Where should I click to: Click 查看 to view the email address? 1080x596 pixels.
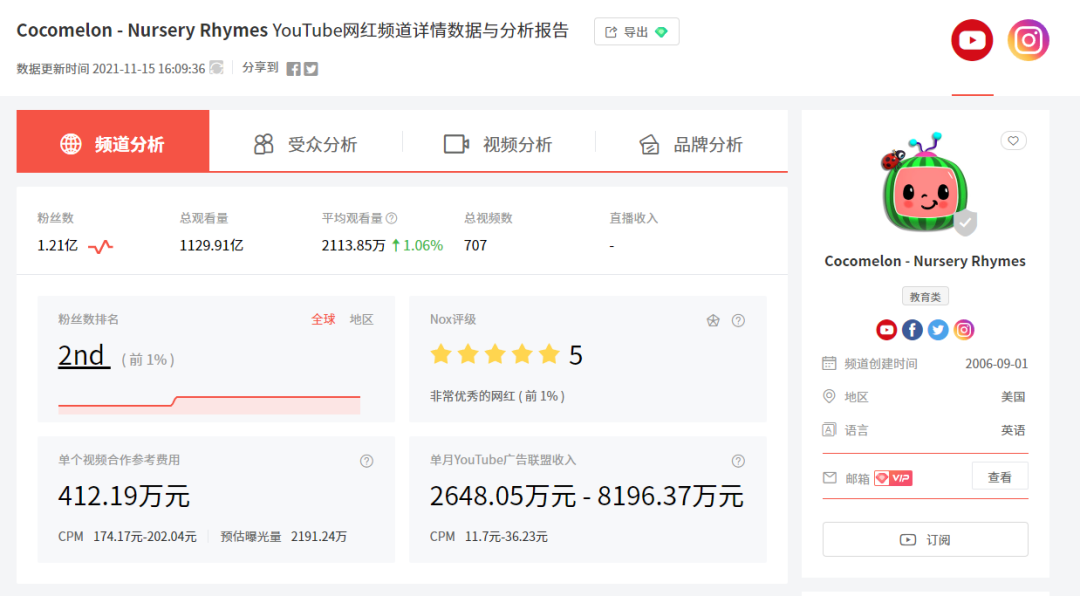[1000, 477]
